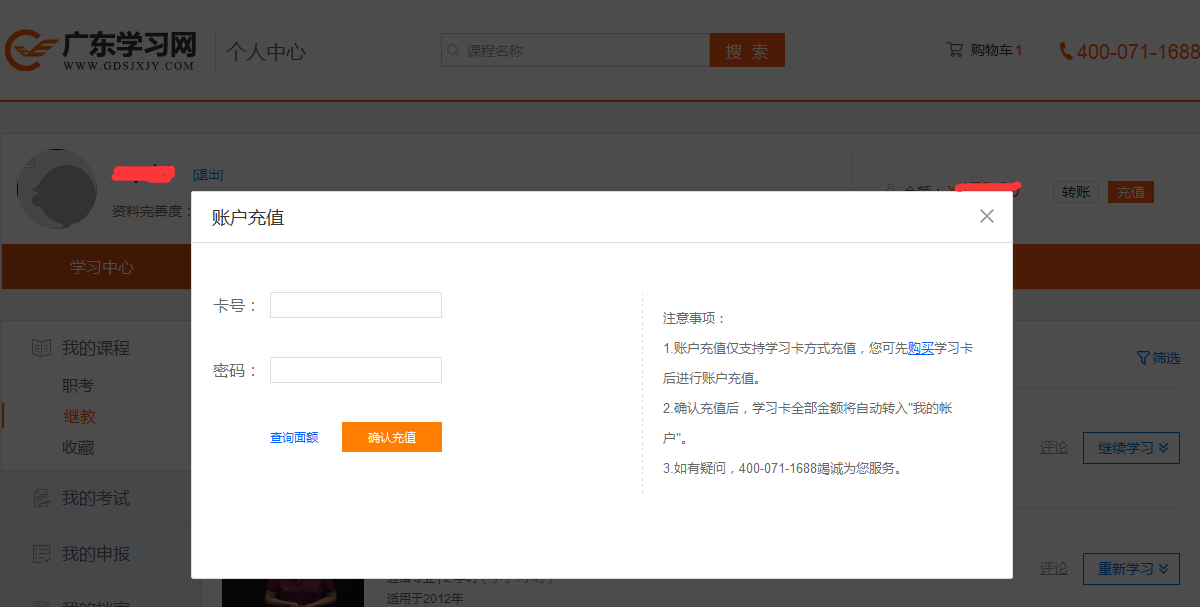Click the shopping cart icon
This screenshot has width=1200, height=607.
pos(955,50)
